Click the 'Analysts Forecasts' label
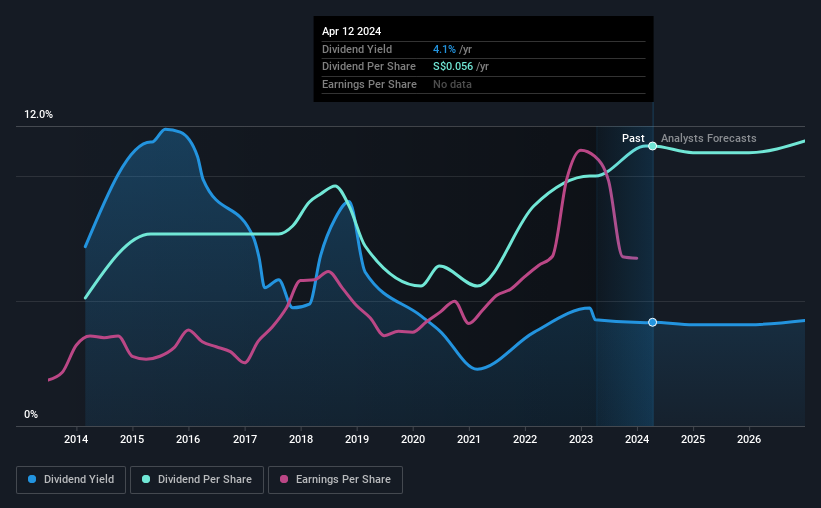 pos(708,138)
